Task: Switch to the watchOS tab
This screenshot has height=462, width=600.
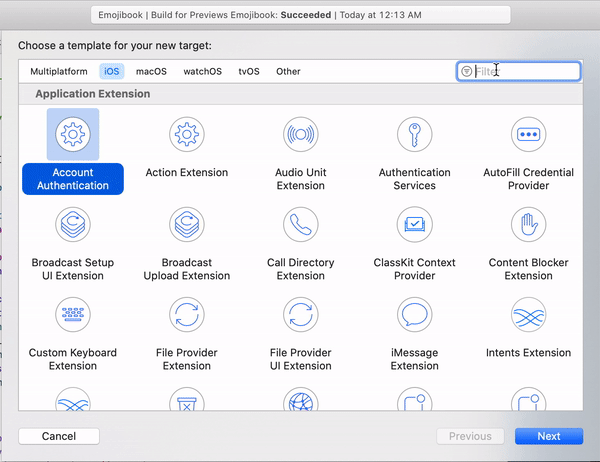Action: coord(202,72)
